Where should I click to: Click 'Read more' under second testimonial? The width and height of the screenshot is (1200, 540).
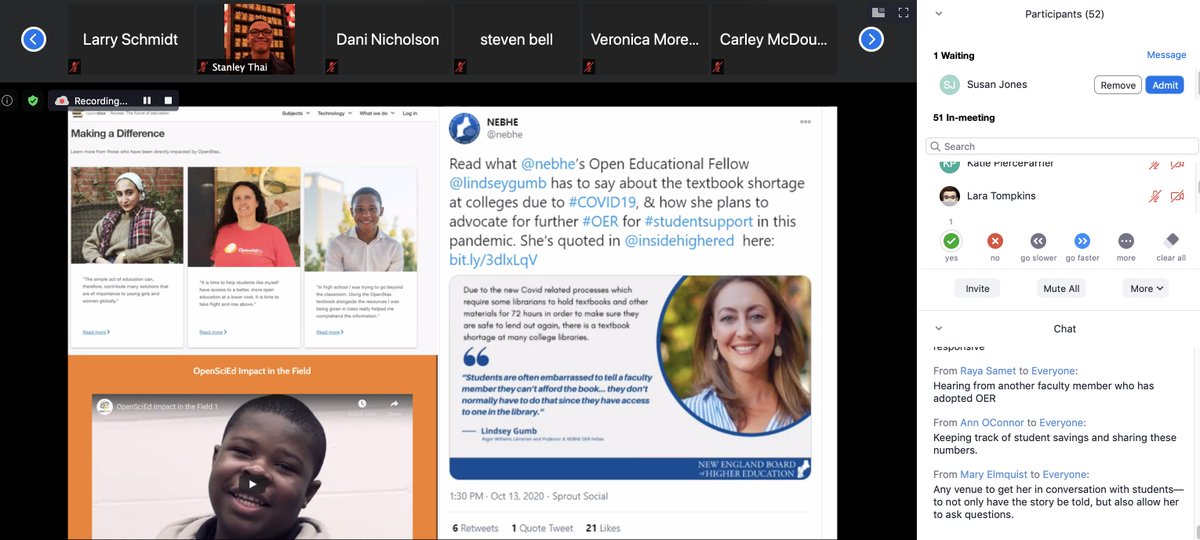click(211, 331)
